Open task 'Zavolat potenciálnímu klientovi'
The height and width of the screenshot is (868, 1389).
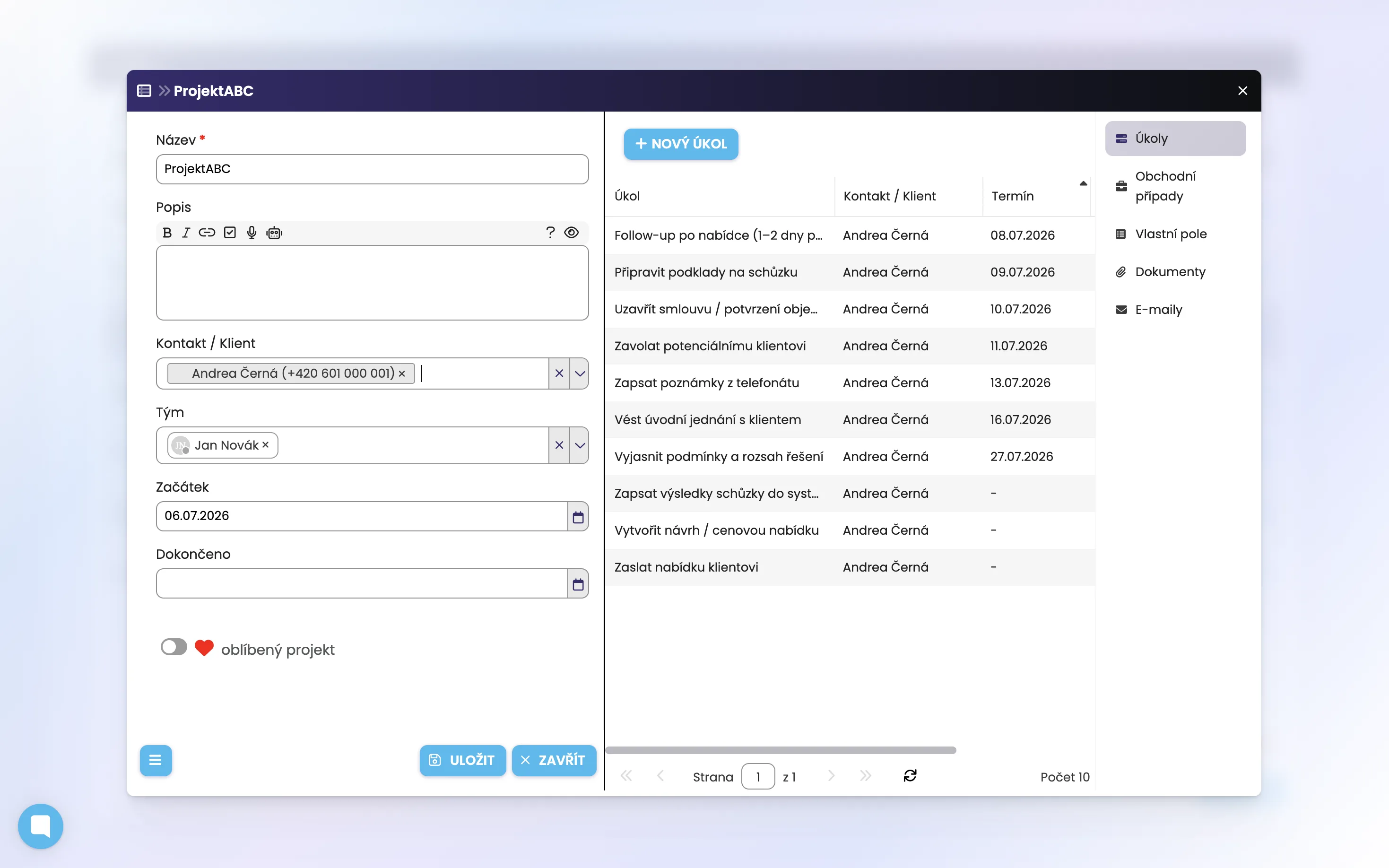(x=710, y=346)
